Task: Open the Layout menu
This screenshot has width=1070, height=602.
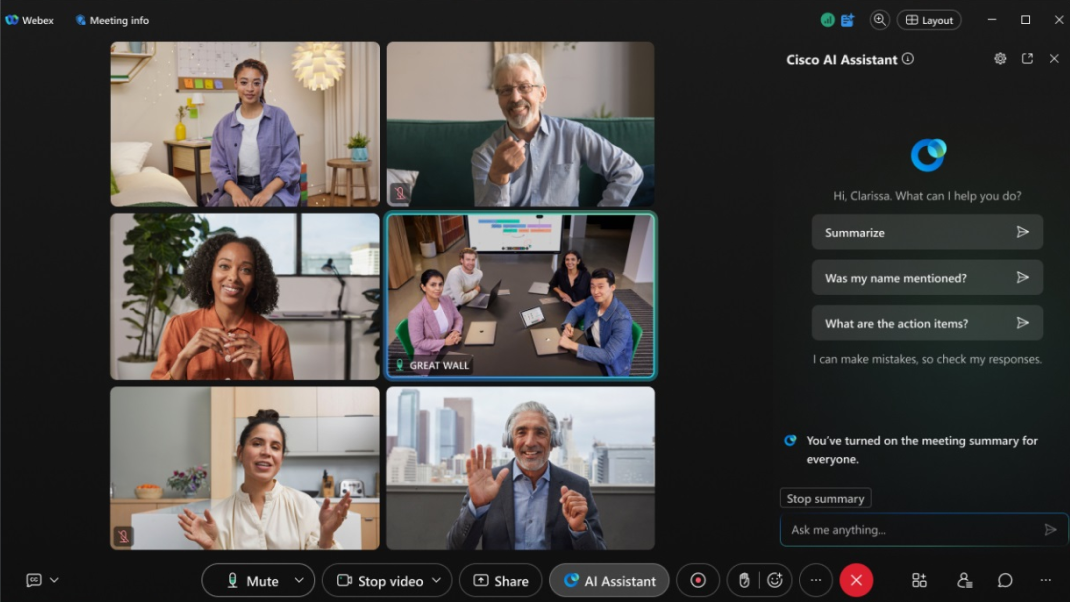Action: [x=928, y=20]
